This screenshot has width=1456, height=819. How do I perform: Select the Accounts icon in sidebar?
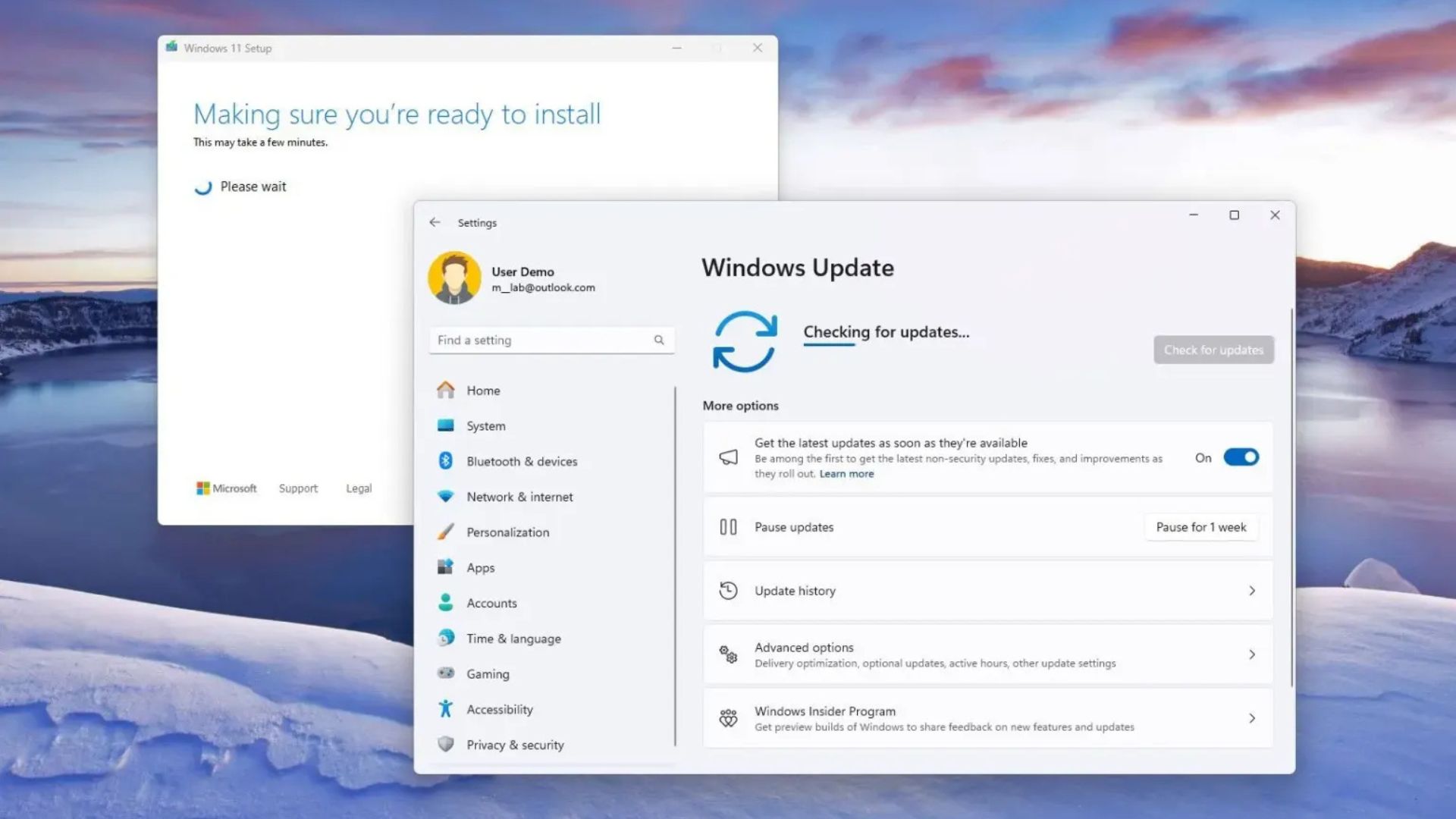tap(447, 603)
